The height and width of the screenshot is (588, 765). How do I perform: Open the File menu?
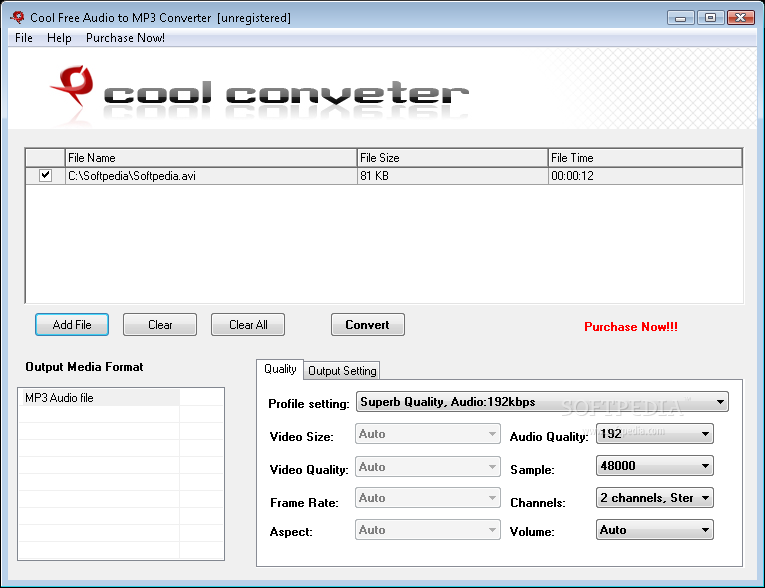point(23,38)
